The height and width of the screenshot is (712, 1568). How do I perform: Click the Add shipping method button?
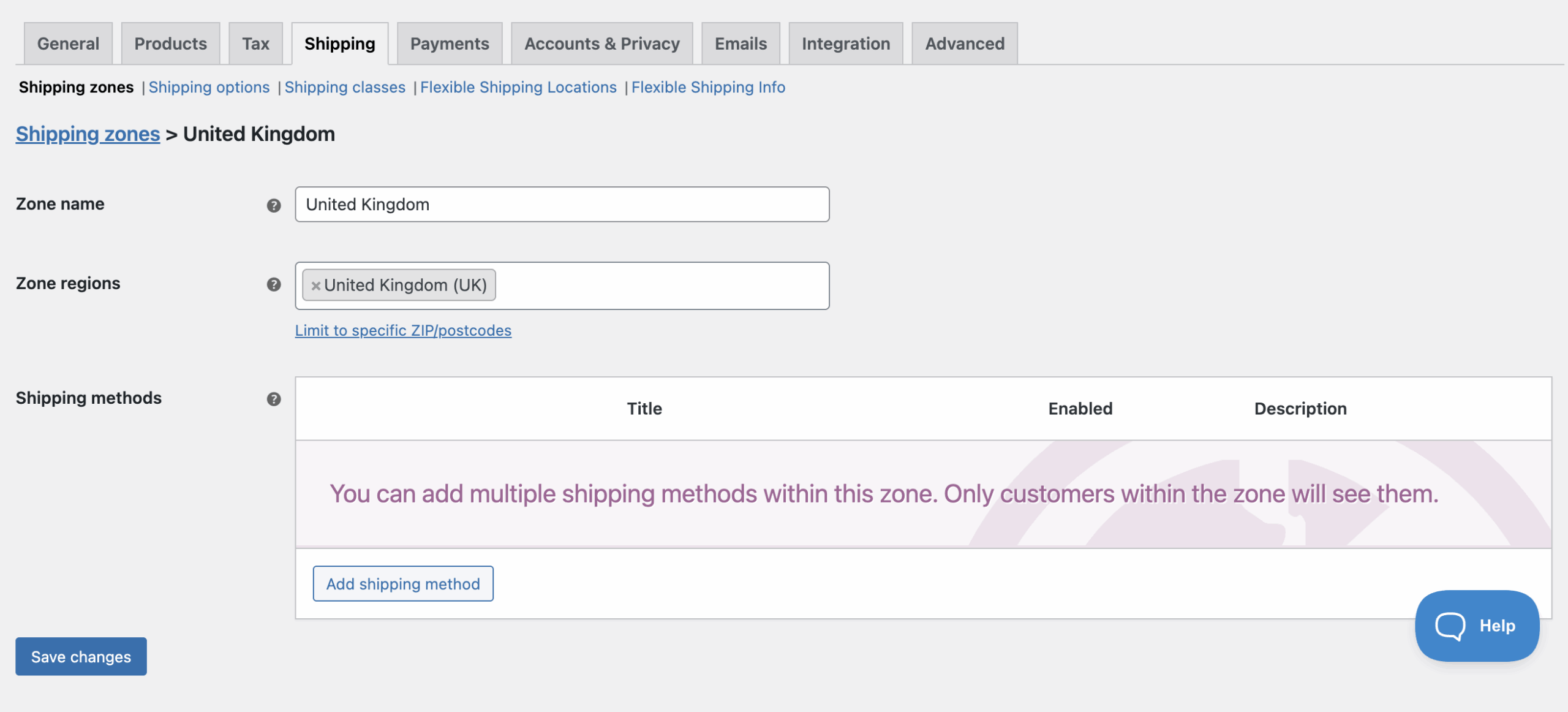(402, 583)
